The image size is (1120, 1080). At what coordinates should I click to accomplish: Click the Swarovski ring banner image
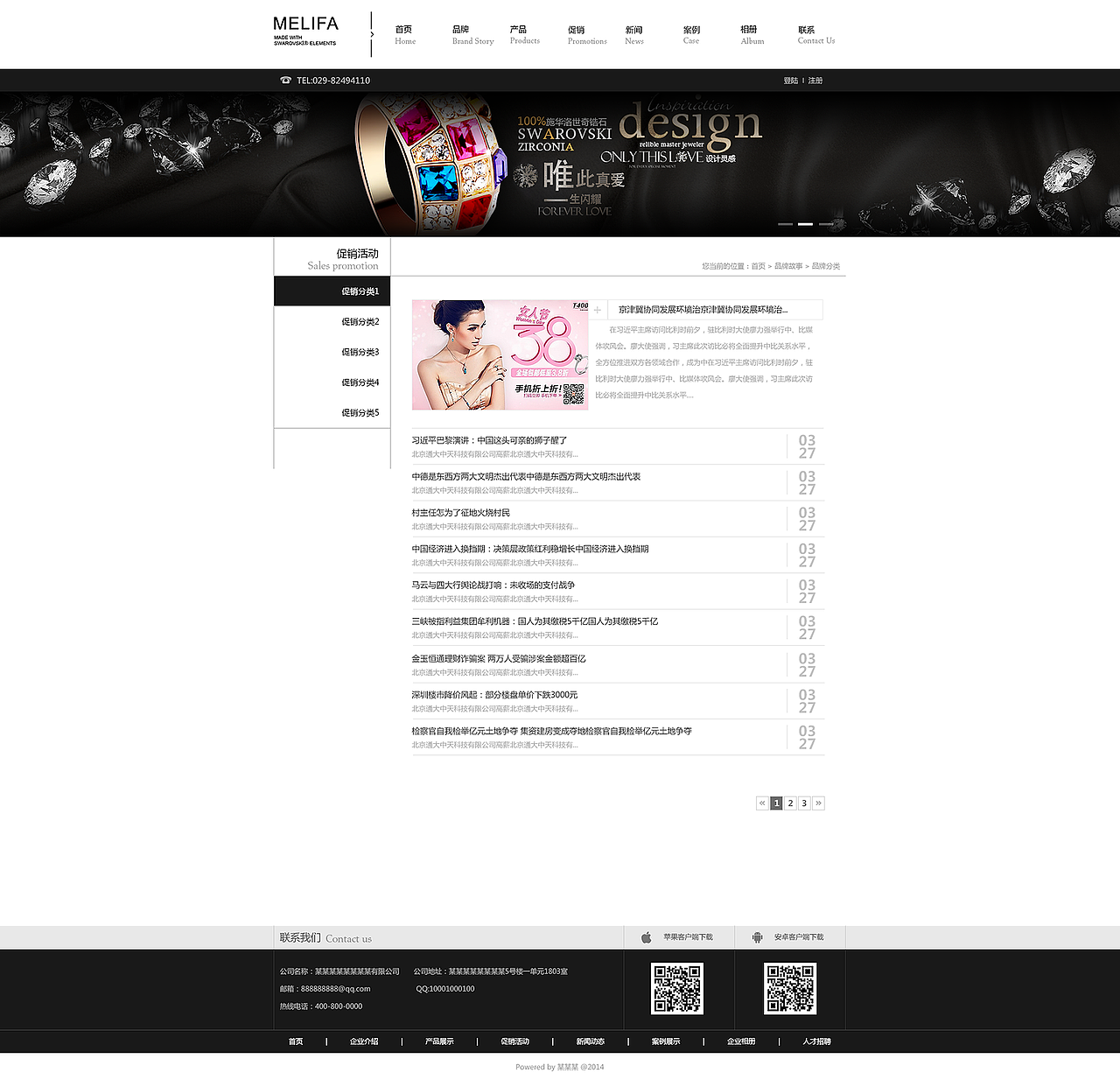point(560,165)
